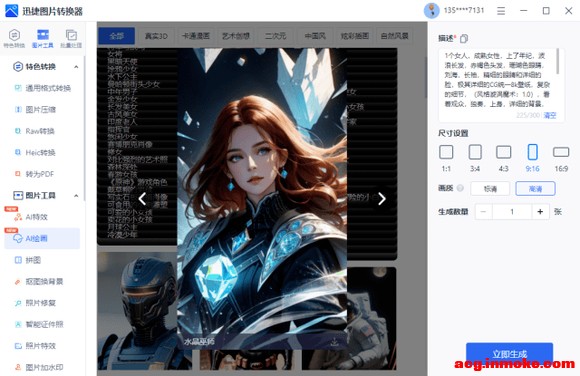Open the hamburger menu icon in the title bar
The width and height of the screenshot is (580, 376).
(x=501, y=11)
